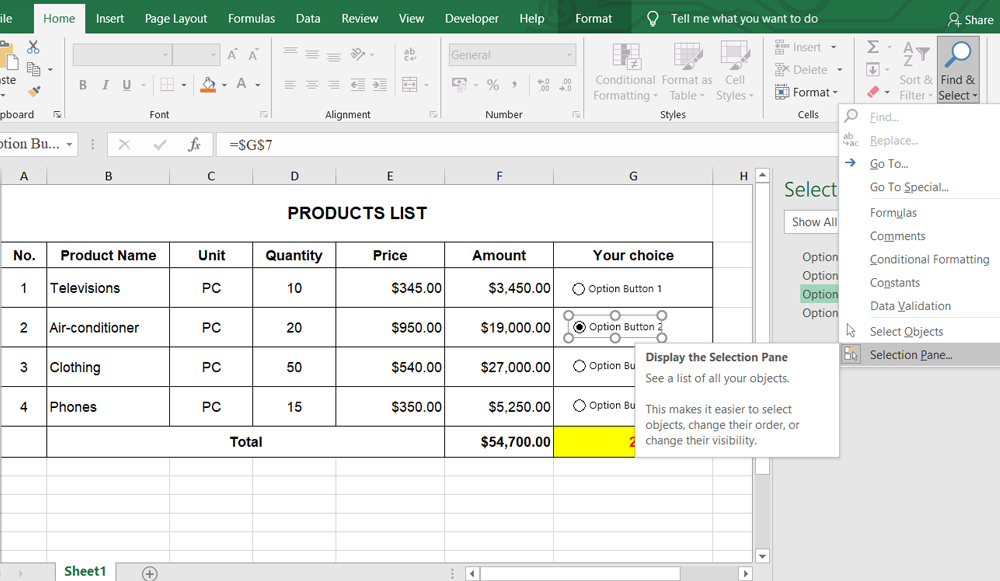Image resolution: width=1000 pixels, height=581 pixels.
Task: Expand the Name Box dropdown arrow
Action: [69, 144]
